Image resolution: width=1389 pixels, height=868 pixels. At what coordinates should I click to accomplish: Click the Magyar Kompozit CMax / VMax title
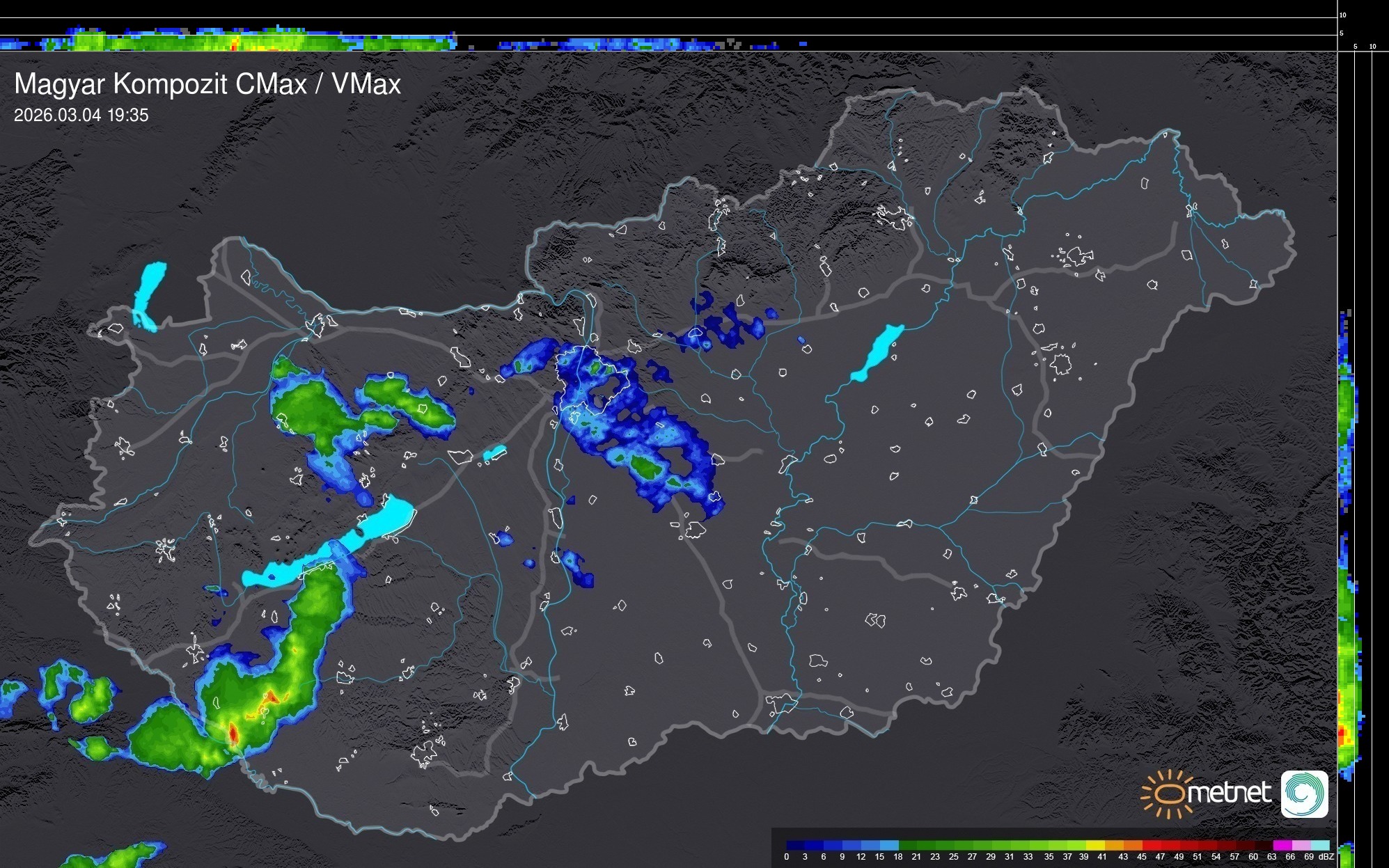tap(207, 84)
